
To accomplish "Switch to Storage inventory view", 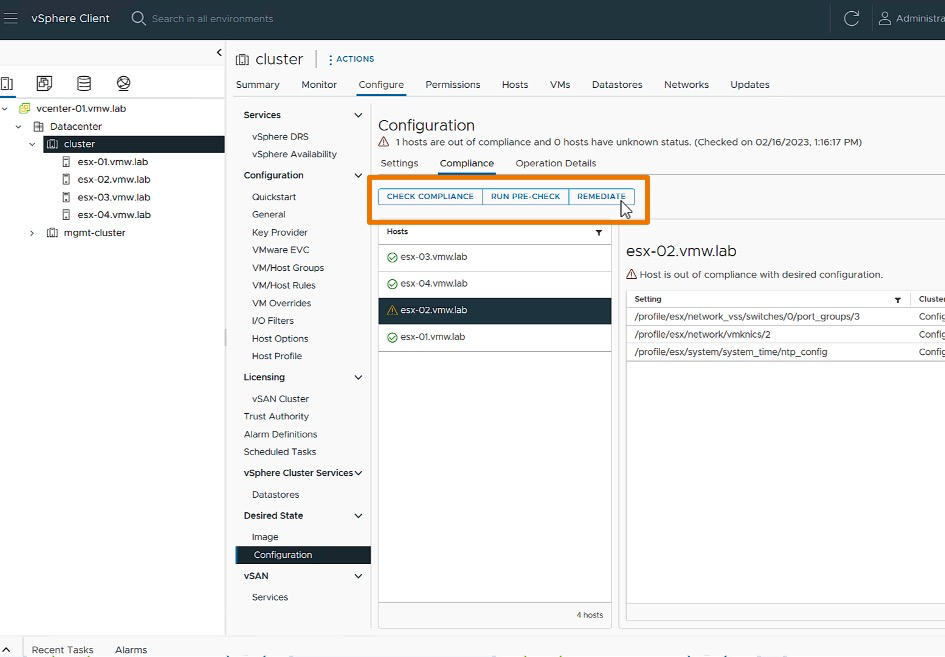I will coord(84,84).
